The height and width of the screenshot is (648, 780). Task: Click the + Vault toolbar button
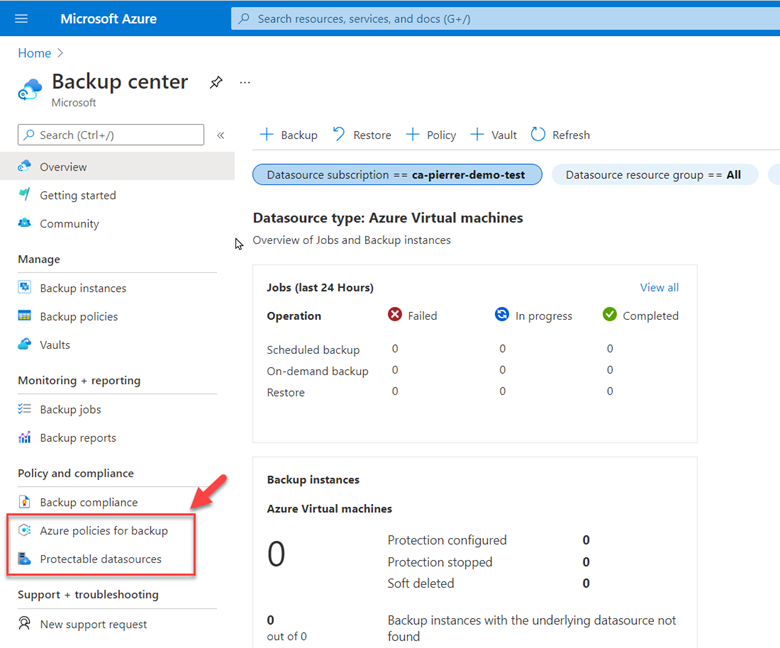click(x=493, y=135)
